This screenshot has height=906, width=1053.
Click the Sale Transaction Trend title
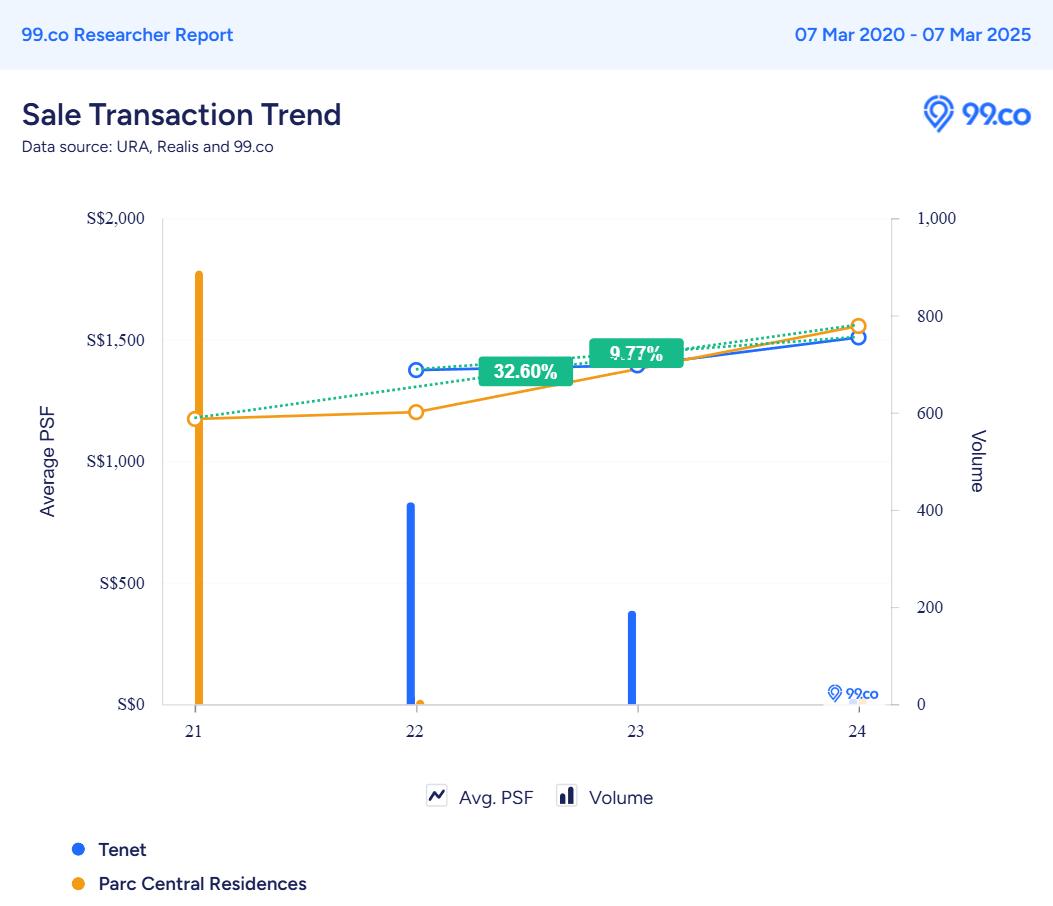[x=181, y=114]
